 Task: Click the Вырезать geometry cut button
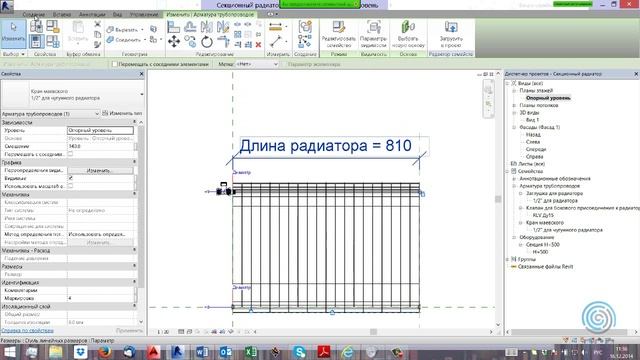pyautogui.click(x=126, y=30)
